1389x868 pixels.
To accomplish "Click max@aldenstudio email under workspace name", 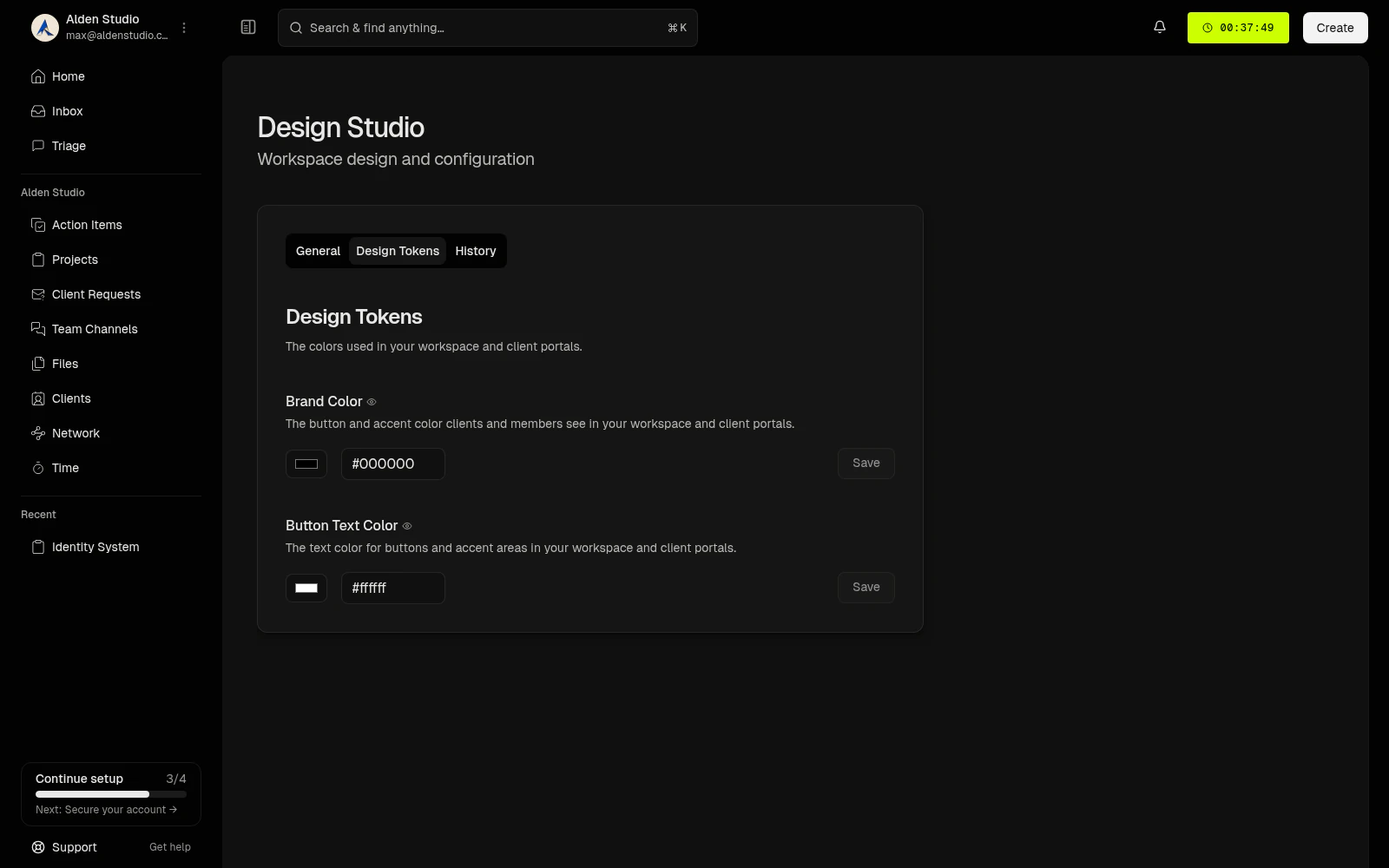I will coord(117,36).
